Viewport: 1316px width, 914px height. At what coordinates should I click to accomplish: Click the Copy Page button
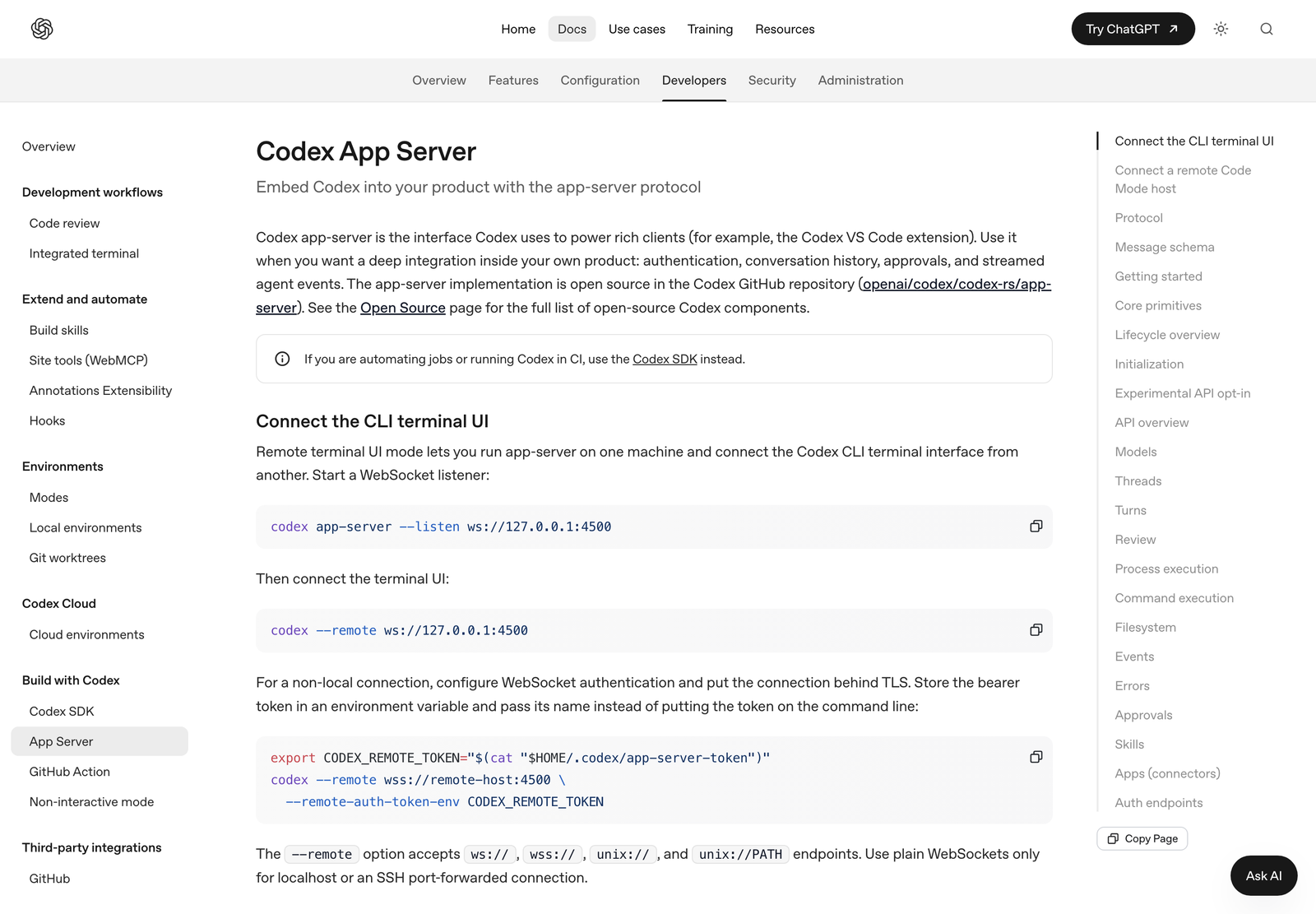point(1142,838)
